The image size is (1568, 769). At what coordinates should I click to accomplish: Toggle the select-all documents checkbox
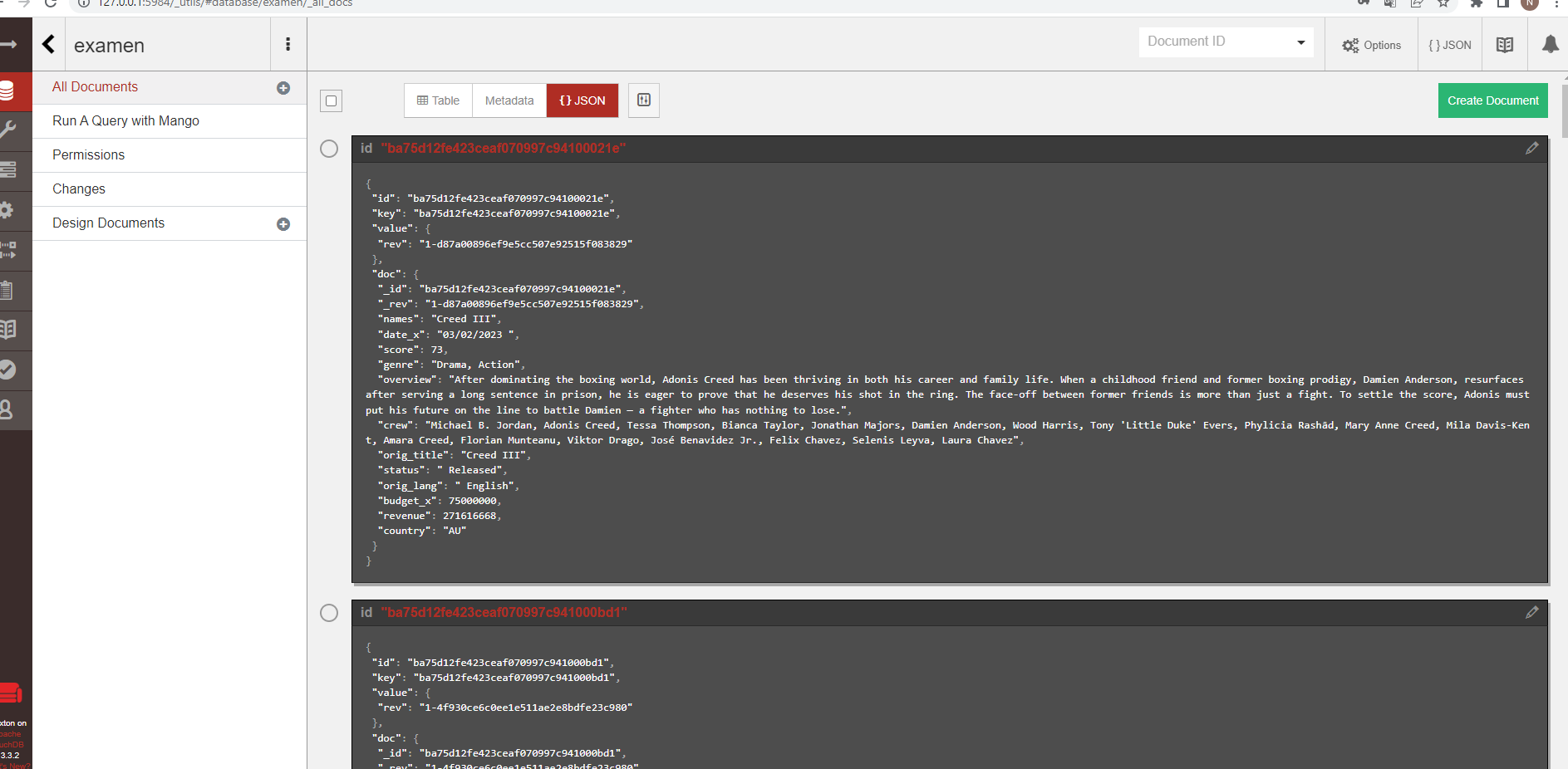point(330,100)
